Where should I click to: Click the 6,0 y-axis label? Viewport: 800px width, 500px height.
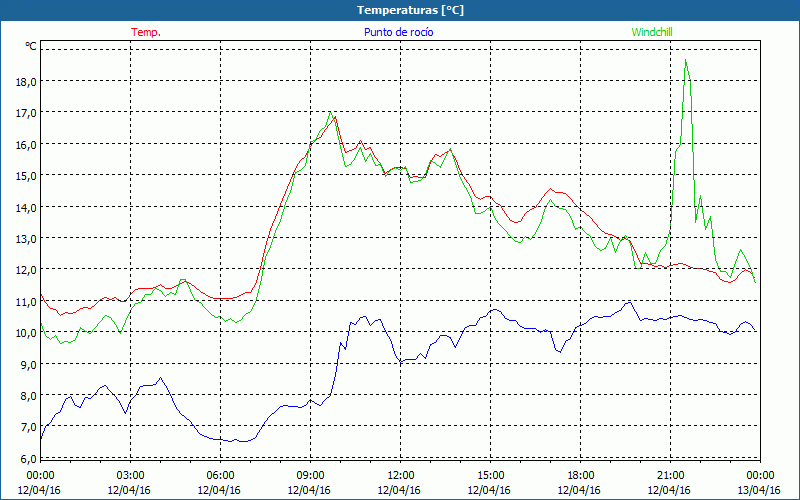(x=29, y=459)
